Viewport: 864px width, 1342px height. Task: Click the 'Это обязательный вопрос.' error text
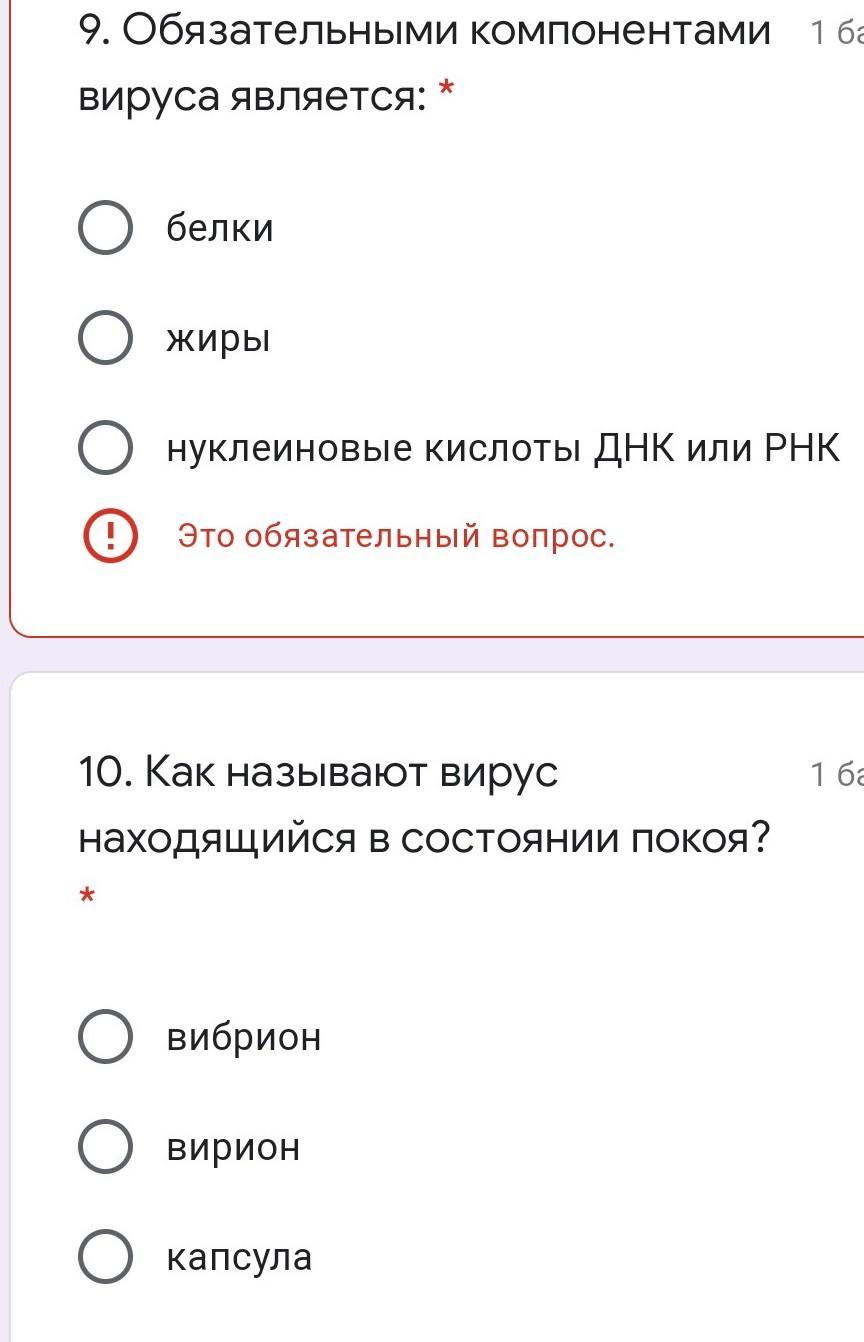(x=396, y=537)
